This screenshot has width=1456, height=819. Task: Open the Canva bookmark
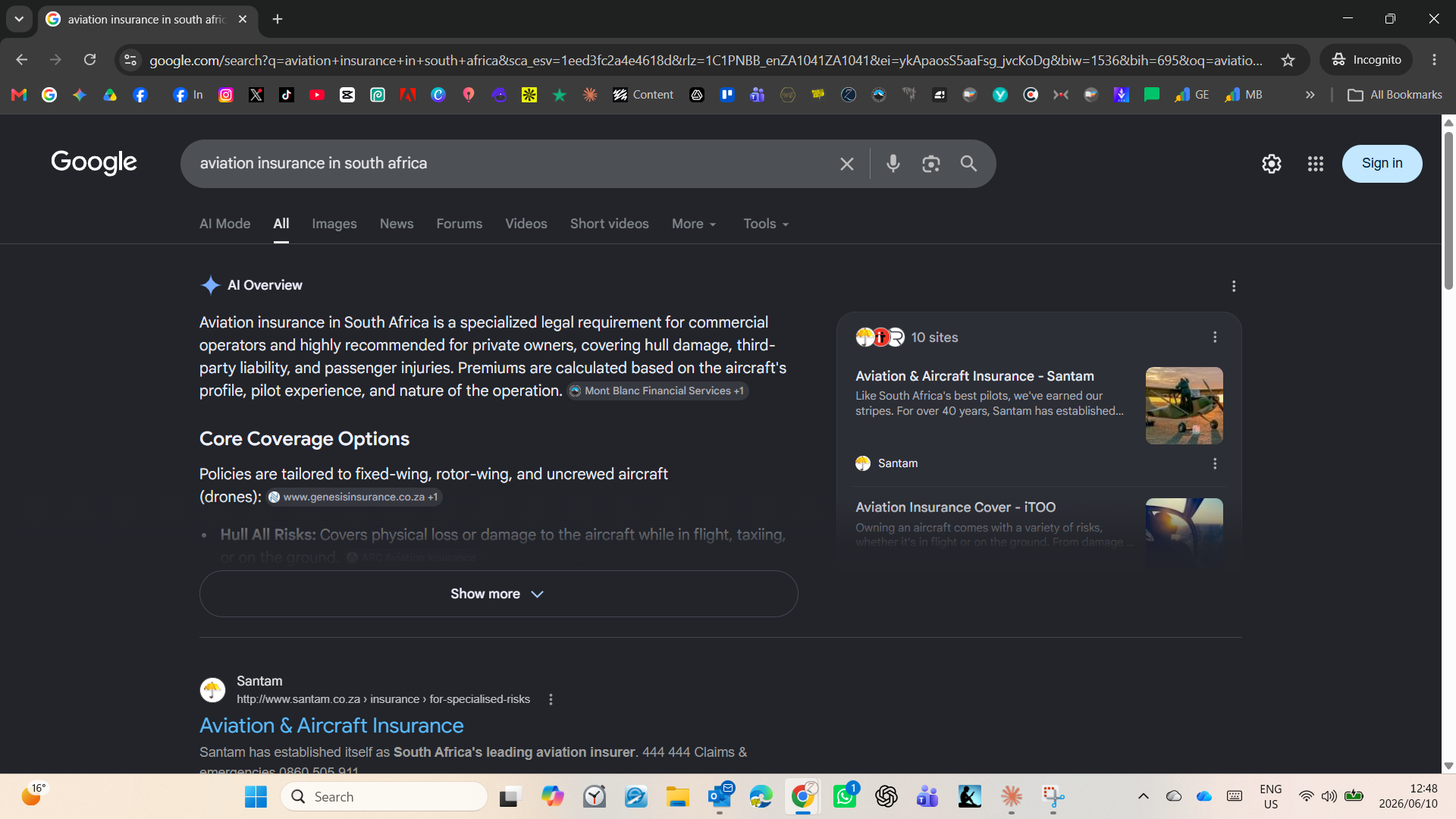click(438, 95)
